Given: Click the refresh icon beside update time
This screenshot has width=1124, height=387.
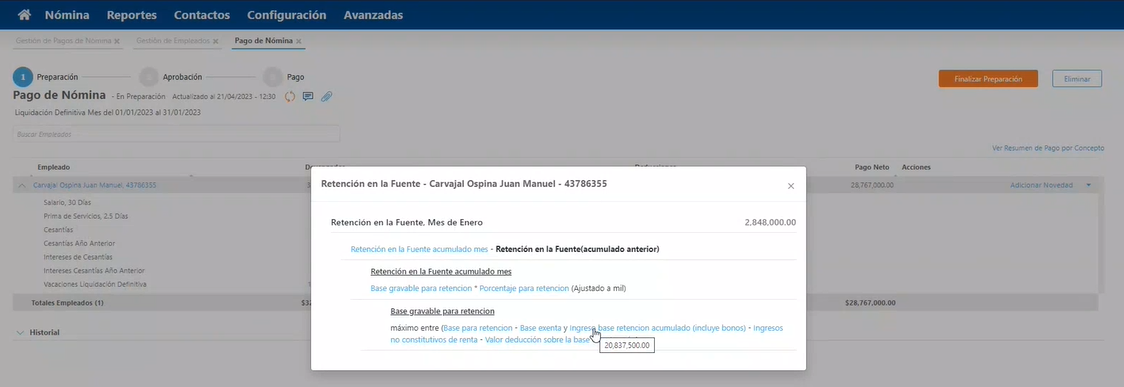Looking at the screenshot, I should pos(290,96).
